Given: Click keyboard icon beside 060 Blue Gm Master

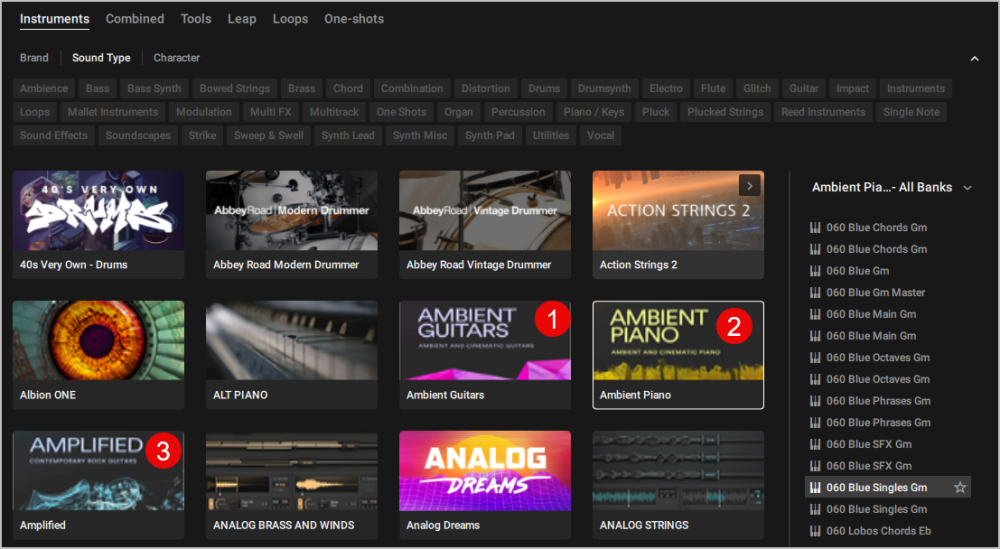Looking at the screenshot, I should point(815,293).
